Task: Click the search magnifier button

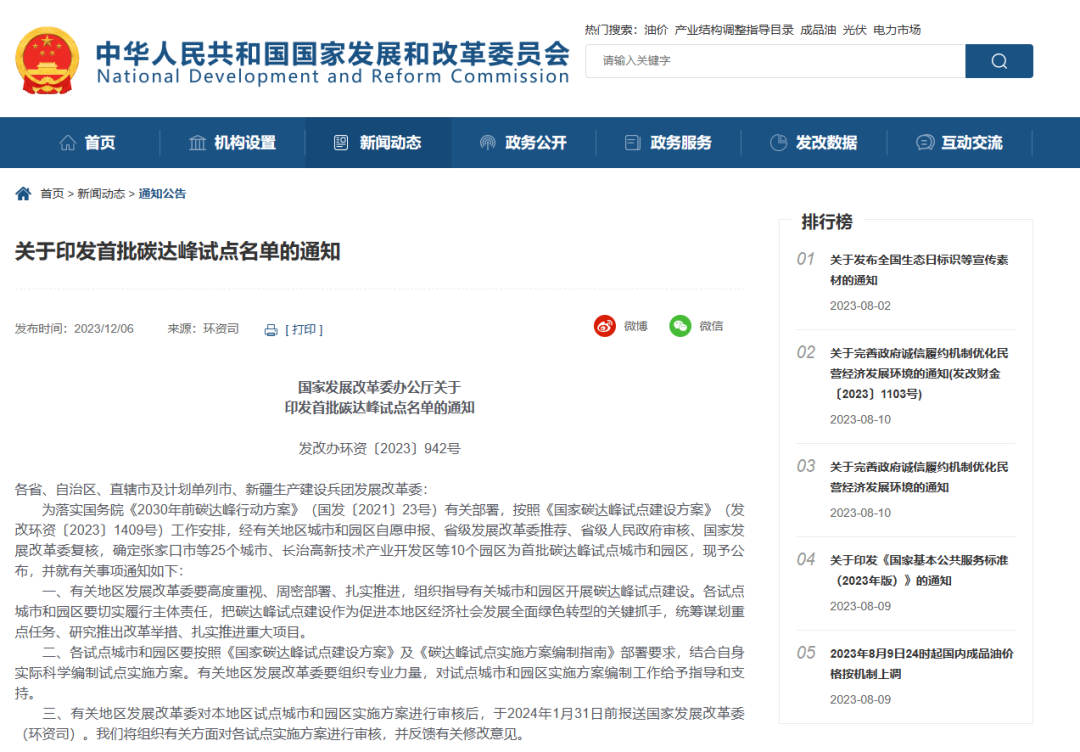Action: click(998, 61)
